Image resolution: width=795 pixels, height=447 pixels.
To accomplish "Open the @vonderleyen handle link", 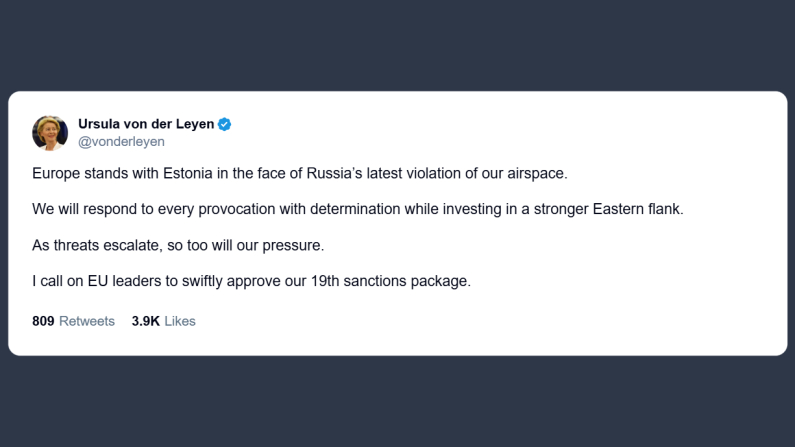I will tap(121, 142).
